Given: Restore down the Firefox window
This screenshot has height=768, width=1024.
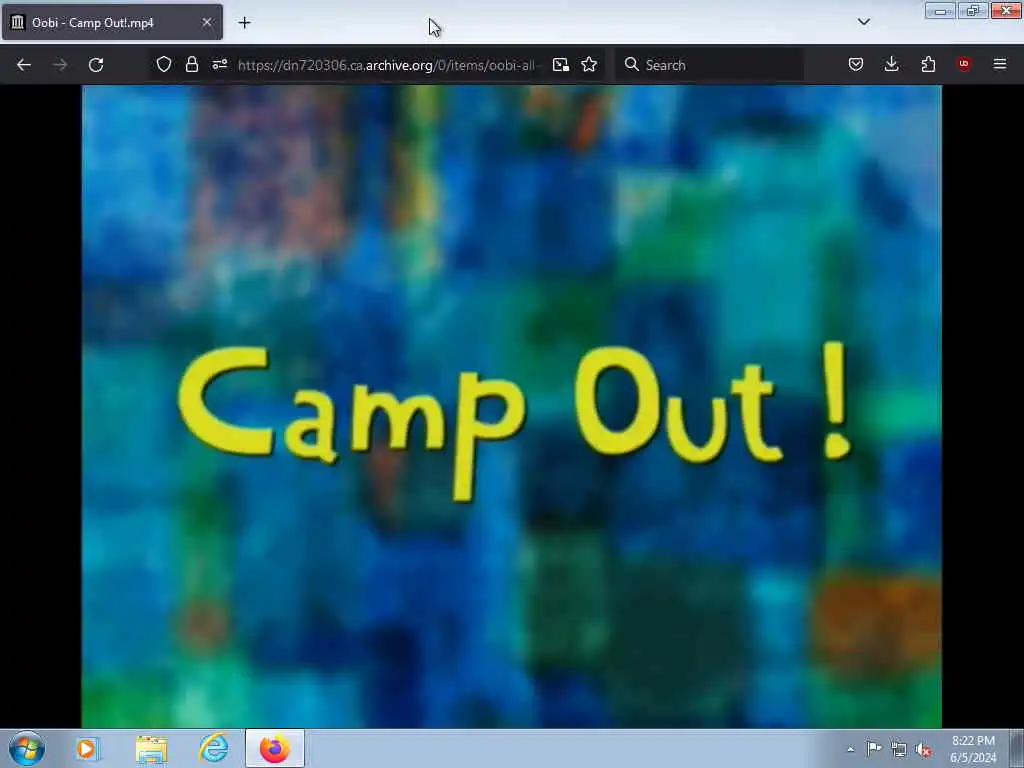Looking at the screenshot, I should (x=972, y=10).
